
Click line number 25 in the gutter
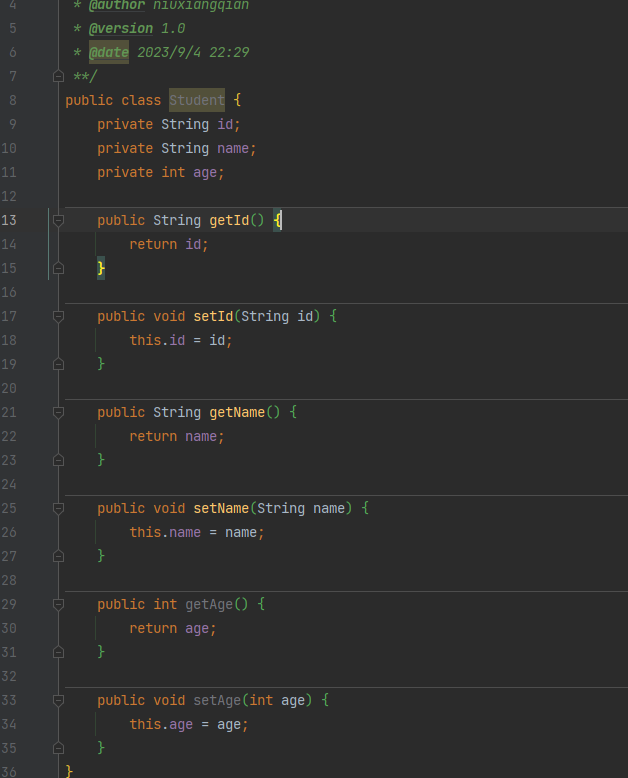point(9,508)
